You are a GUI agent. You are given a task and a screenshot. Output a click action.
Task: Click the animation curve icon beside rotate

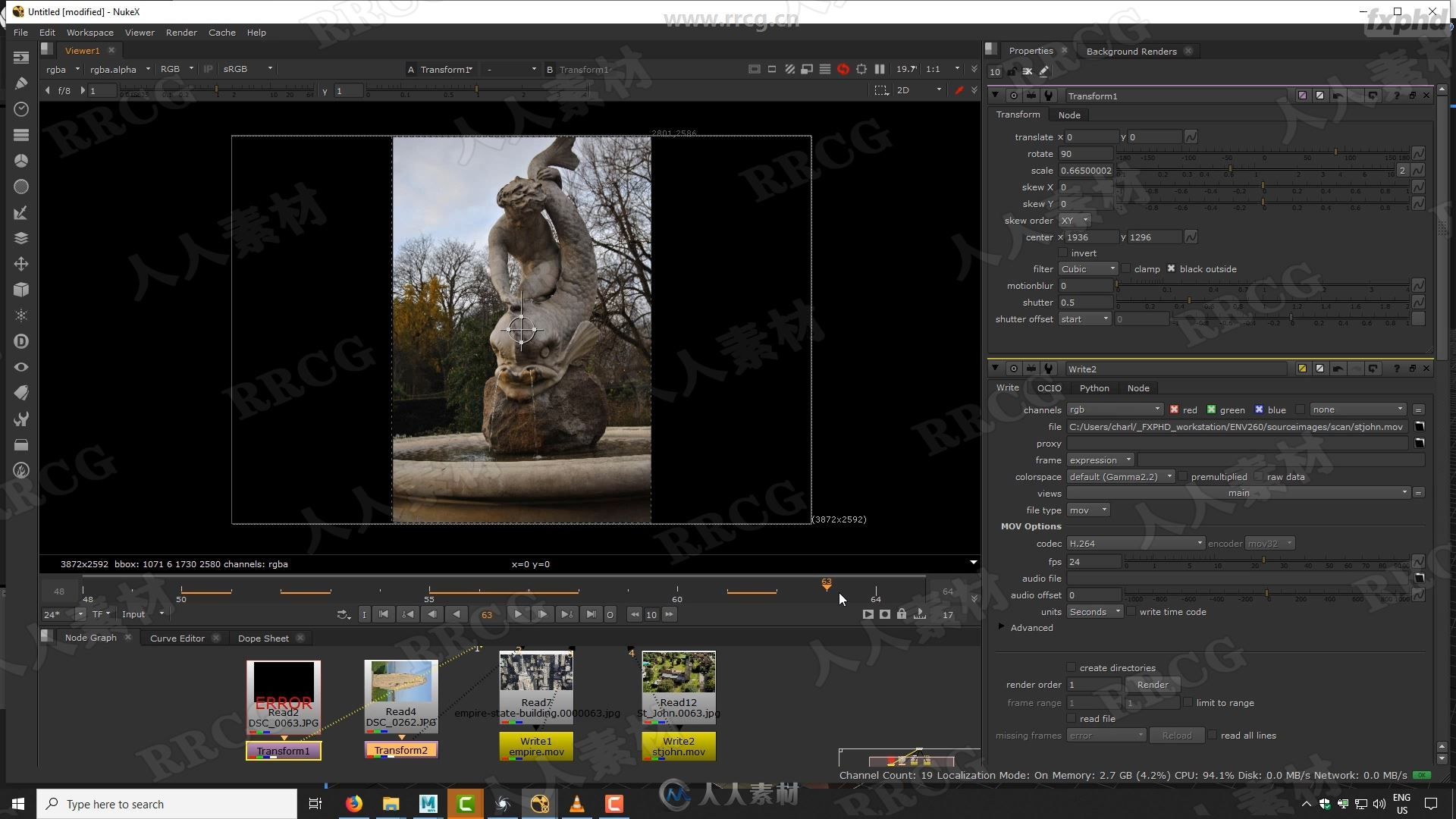pos(1418,154)
